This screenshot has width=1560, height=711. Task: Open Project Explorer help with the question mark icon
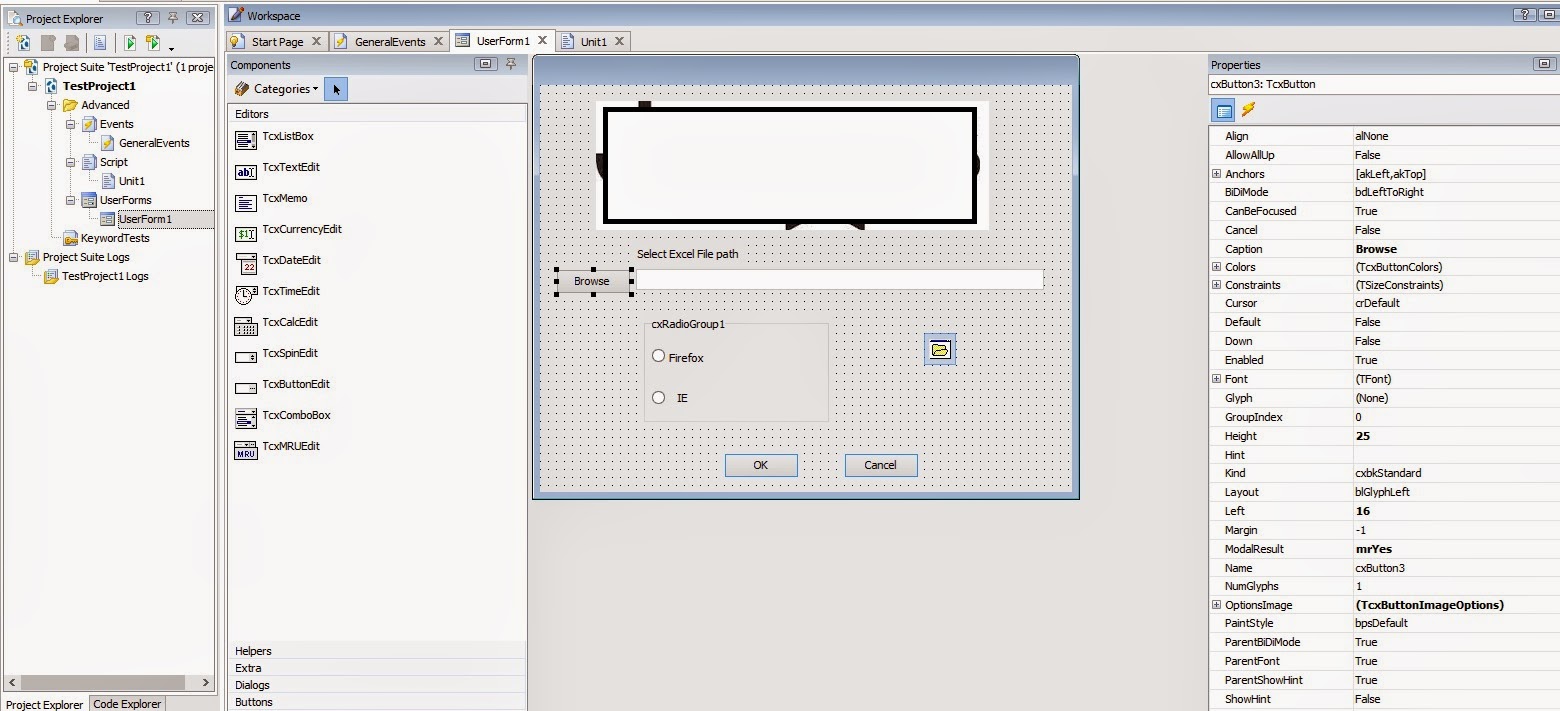[x=147, y=17]
